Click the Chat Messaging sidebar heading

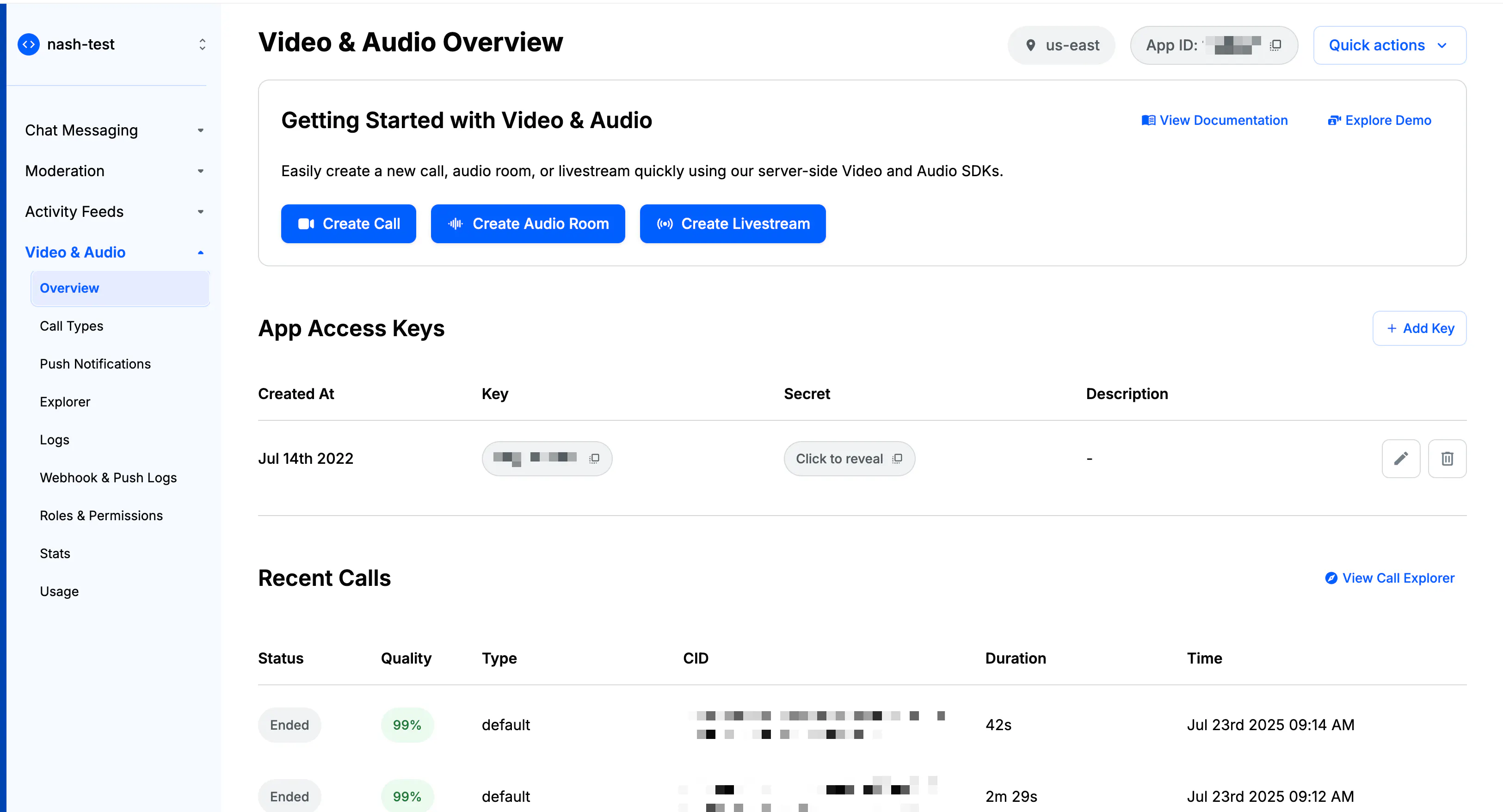click(82, 130)
